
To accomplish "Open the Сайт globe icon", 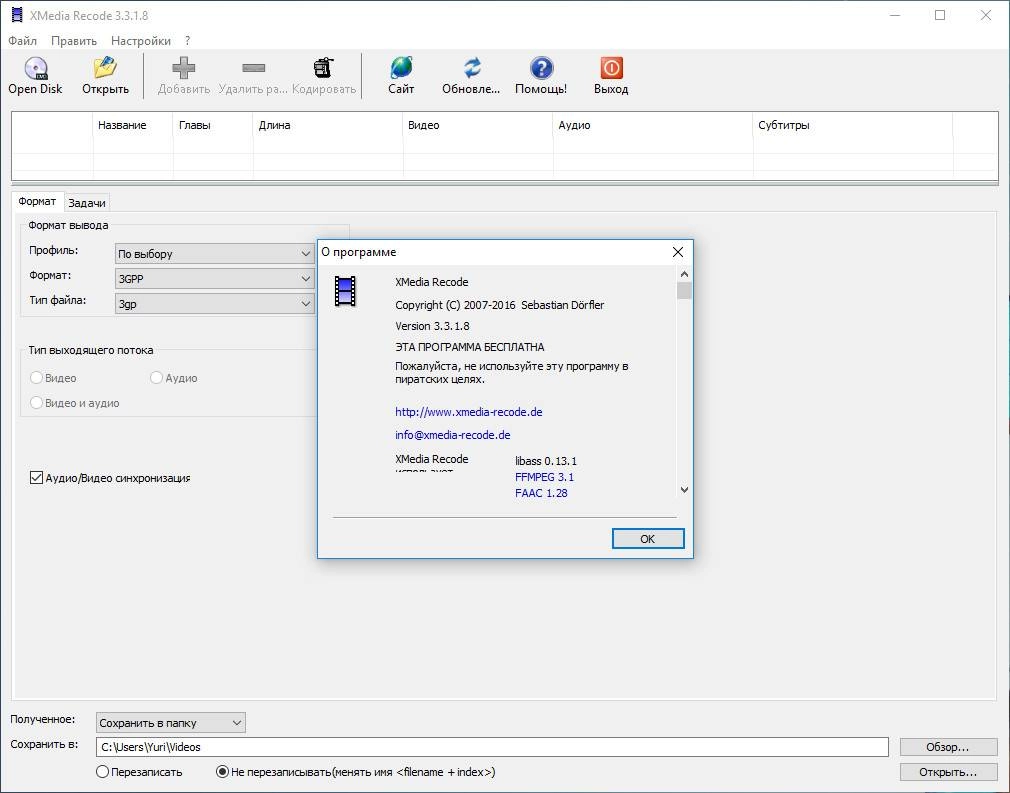I will (x=401, y=68).
